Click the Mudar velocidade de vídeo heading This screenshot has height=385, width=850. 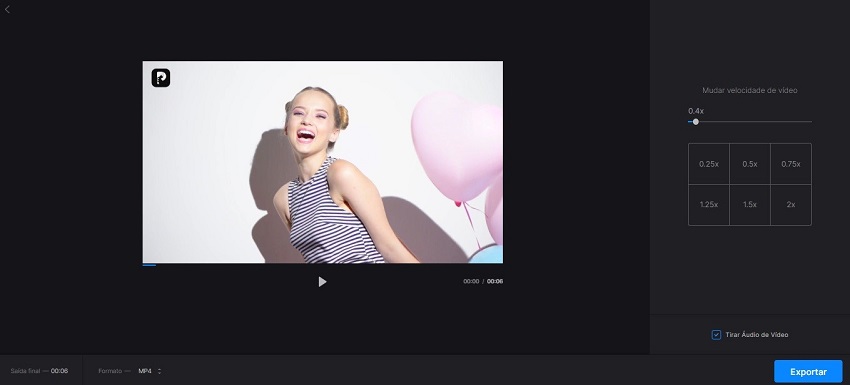(750, 90)
